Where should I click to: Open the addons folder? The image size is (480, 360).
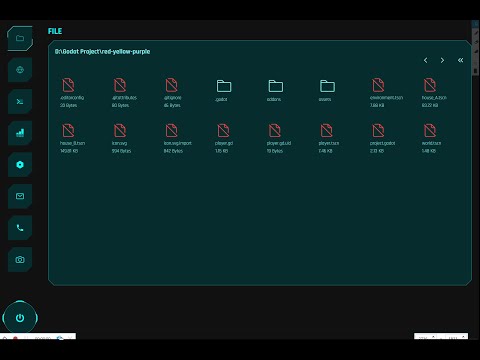pyautogui.click(x=276, y=86)
